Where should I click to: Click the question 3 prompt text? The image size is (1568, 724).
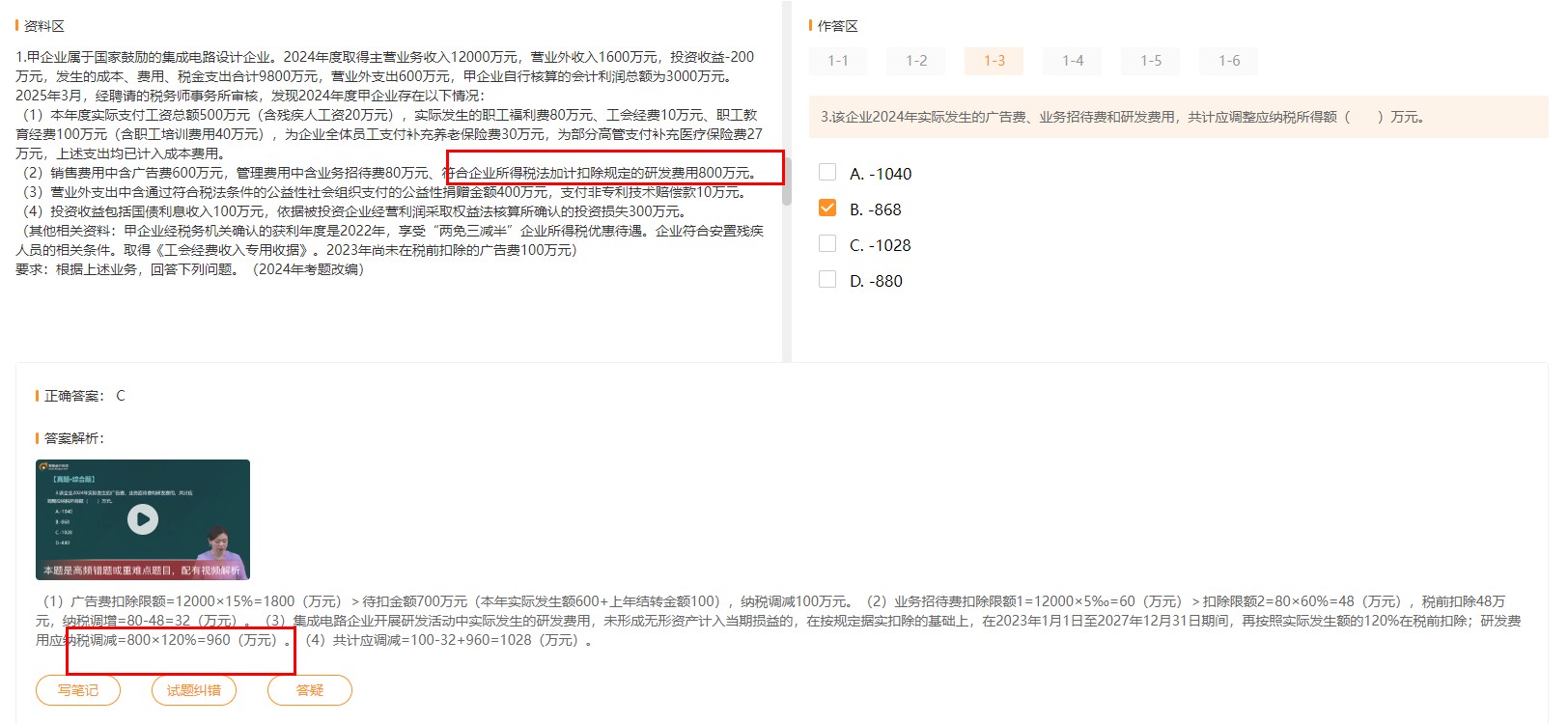click(1122, 117)
